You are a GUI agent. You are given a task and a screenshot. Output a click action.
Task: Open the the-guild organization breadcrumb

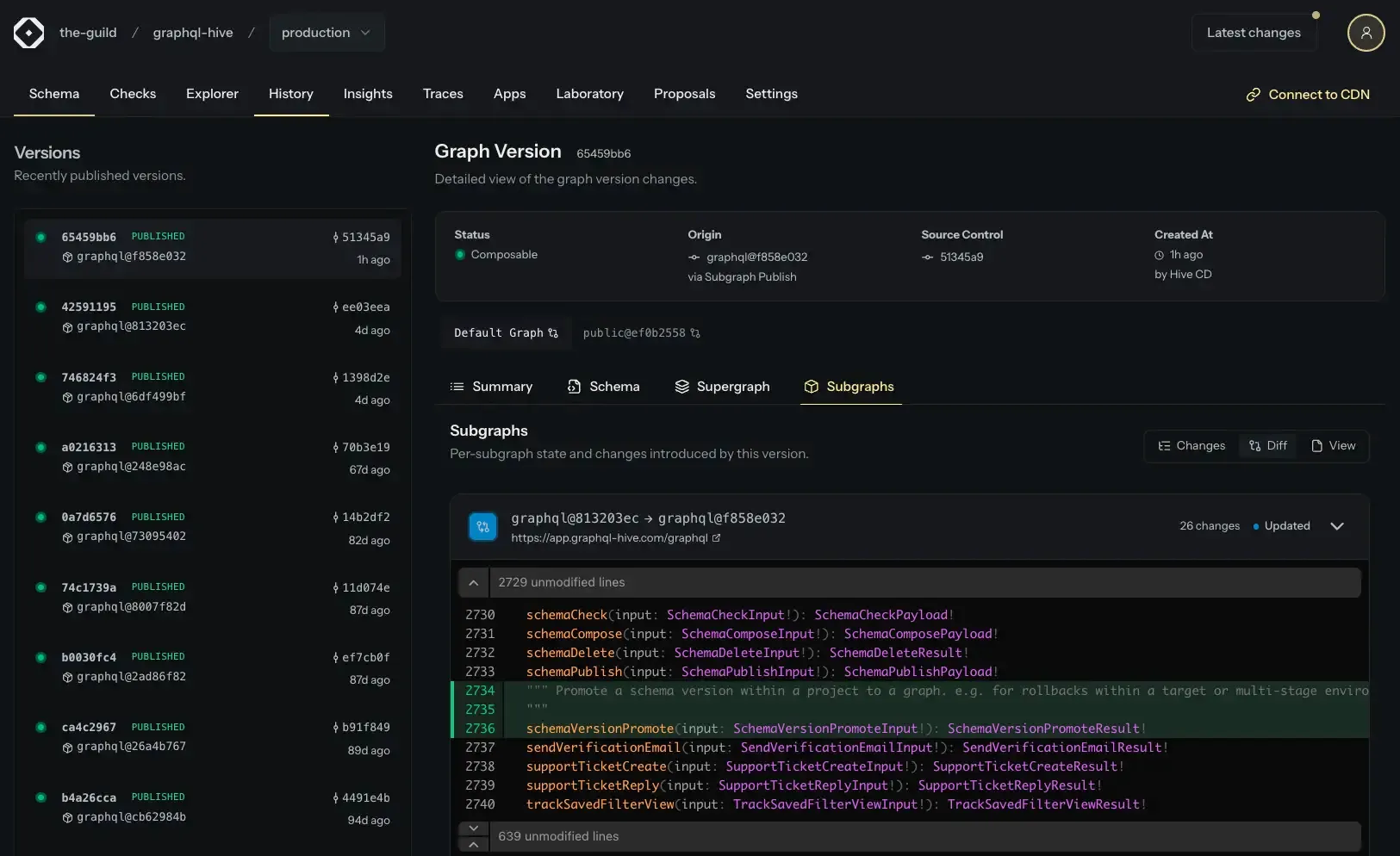click(88, 33)
